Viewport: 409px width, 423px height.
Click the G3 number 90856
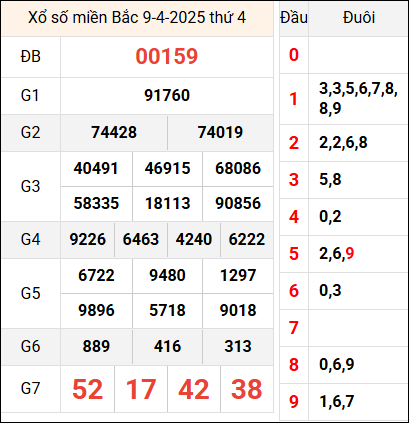click(x=238, y=203)
